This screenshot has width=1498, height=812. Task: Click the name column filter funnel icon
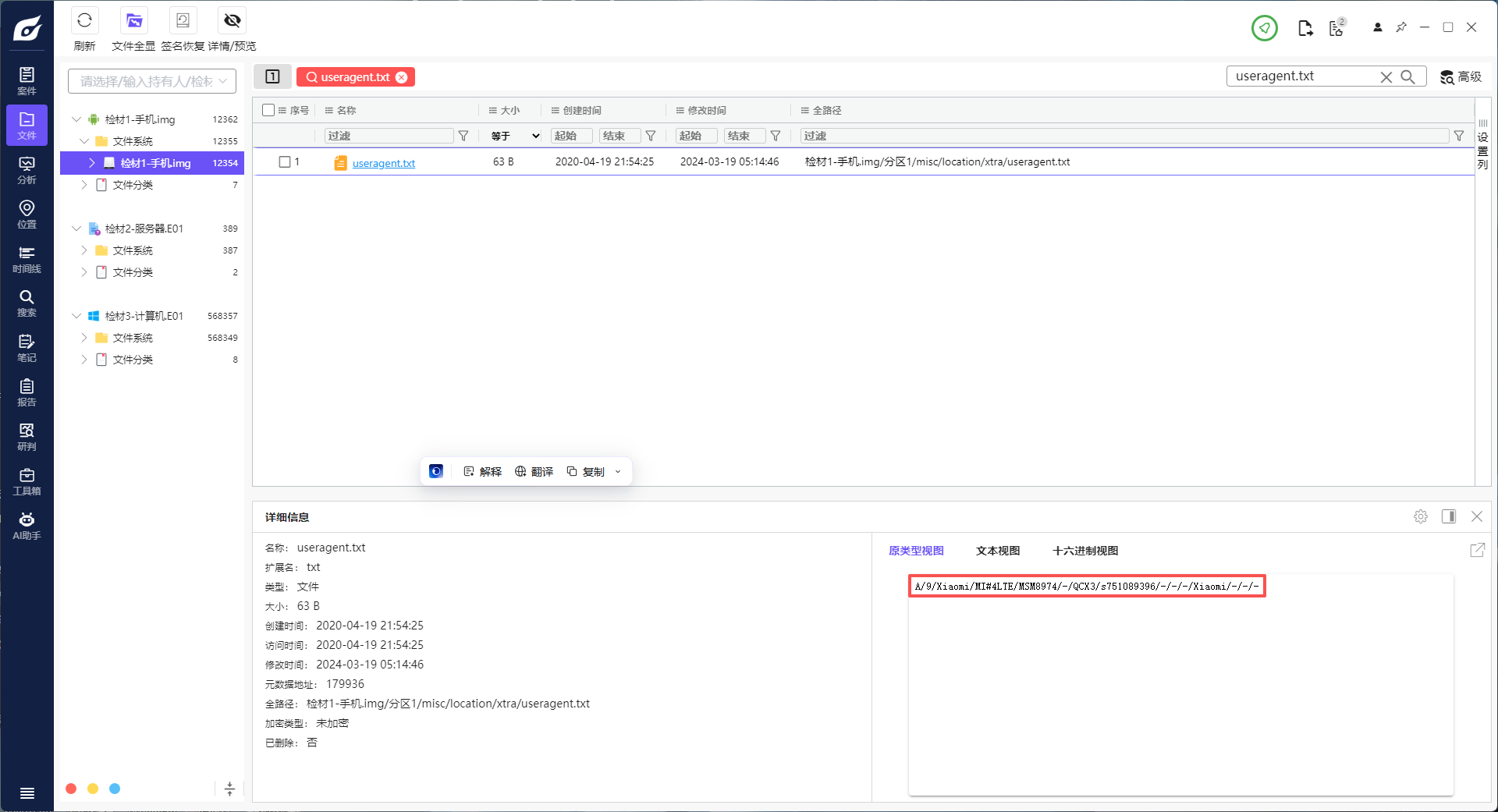(x=463, y=136)
